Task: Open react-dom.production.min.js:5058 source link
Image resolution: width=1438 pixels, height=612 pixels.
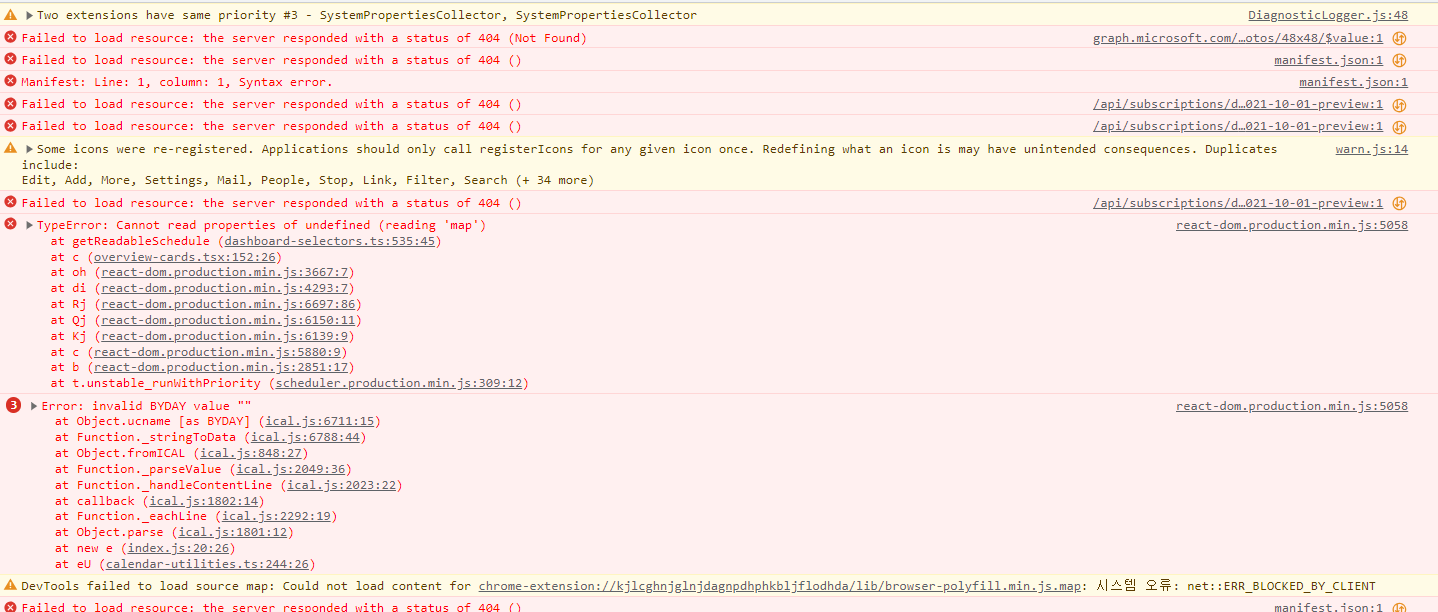Action: [x=1291, y=224]
